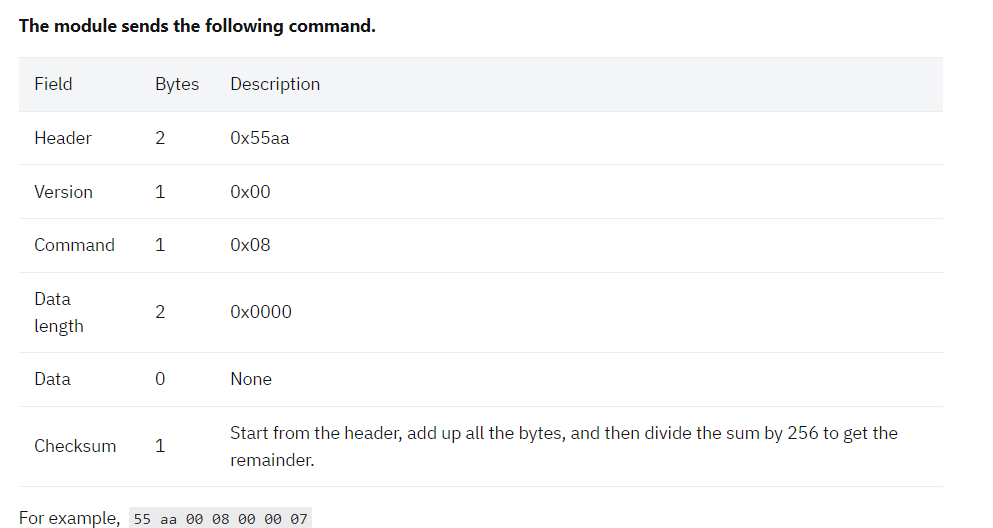Viewport: 993px width, 528px height.
Task: Click the Data field cell
Action: point(53,379)
